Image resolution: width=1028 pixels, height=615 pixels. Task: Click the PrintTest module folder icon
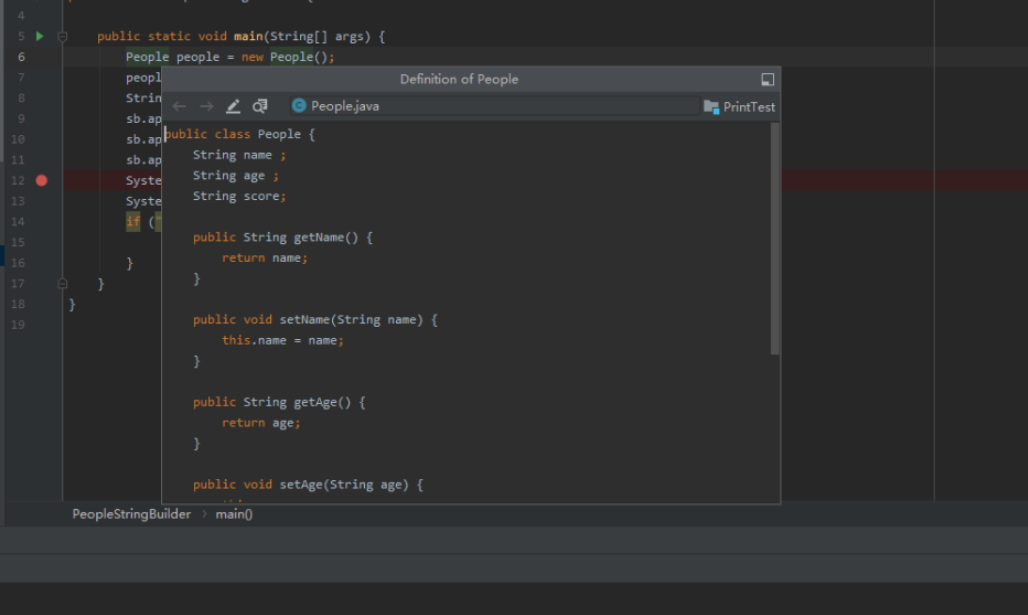click(x=711, y=107)
